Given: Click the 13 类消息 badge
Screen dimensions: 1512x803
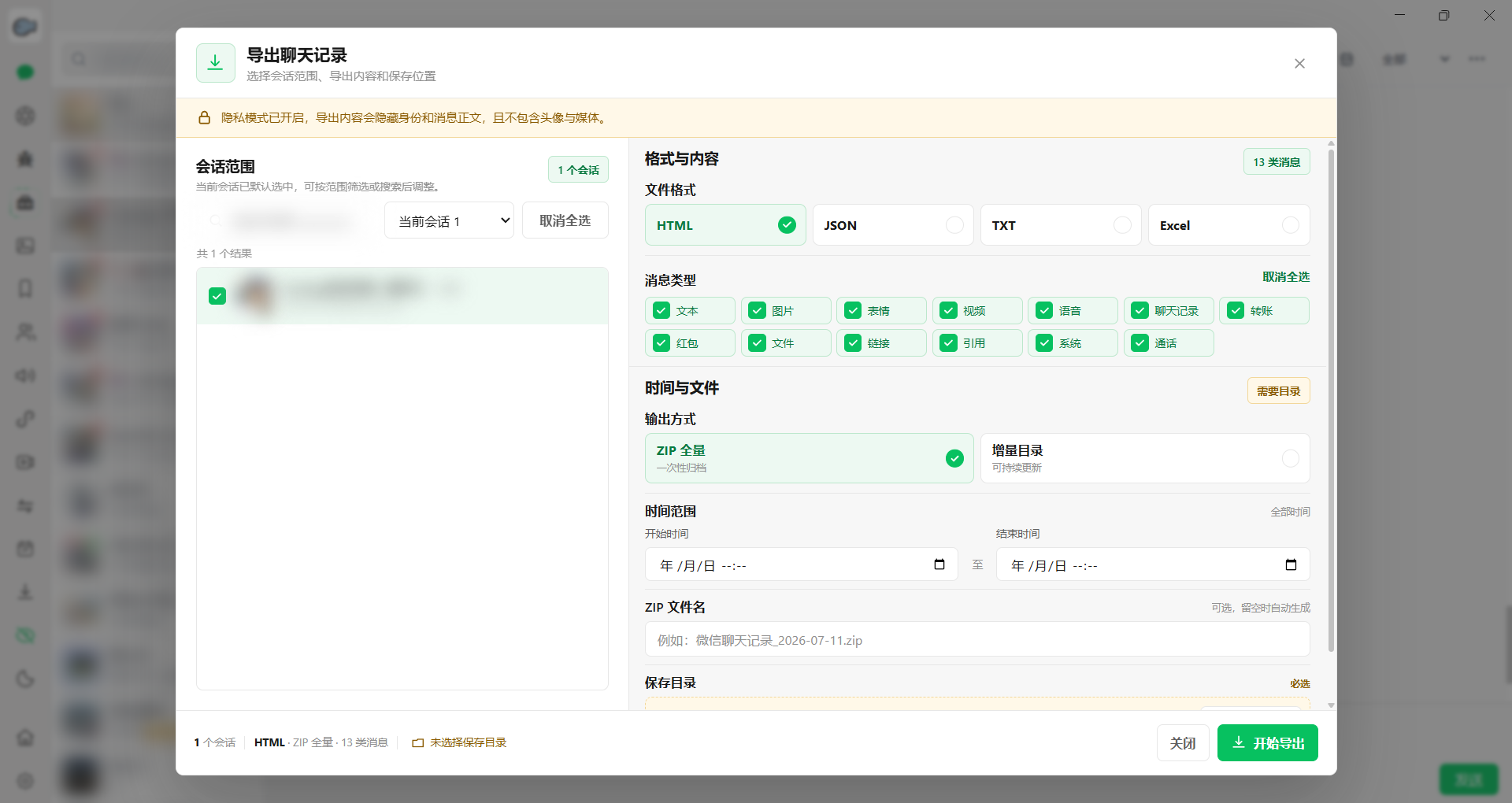Looking at the screenshot, I should 1277,162.
